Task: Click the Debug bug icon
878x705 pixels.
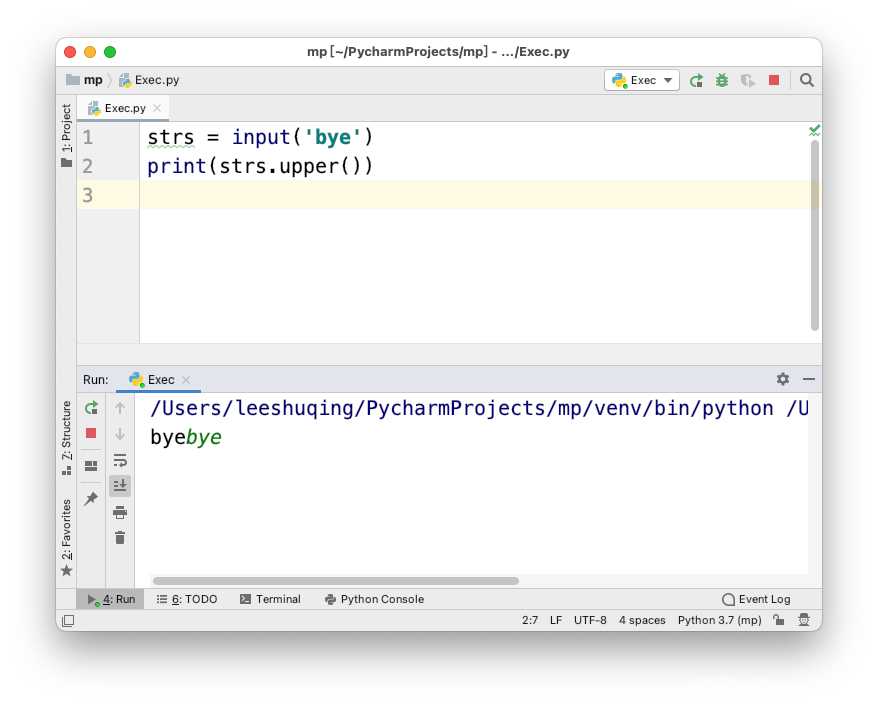Action: click(x=722, y=81)
